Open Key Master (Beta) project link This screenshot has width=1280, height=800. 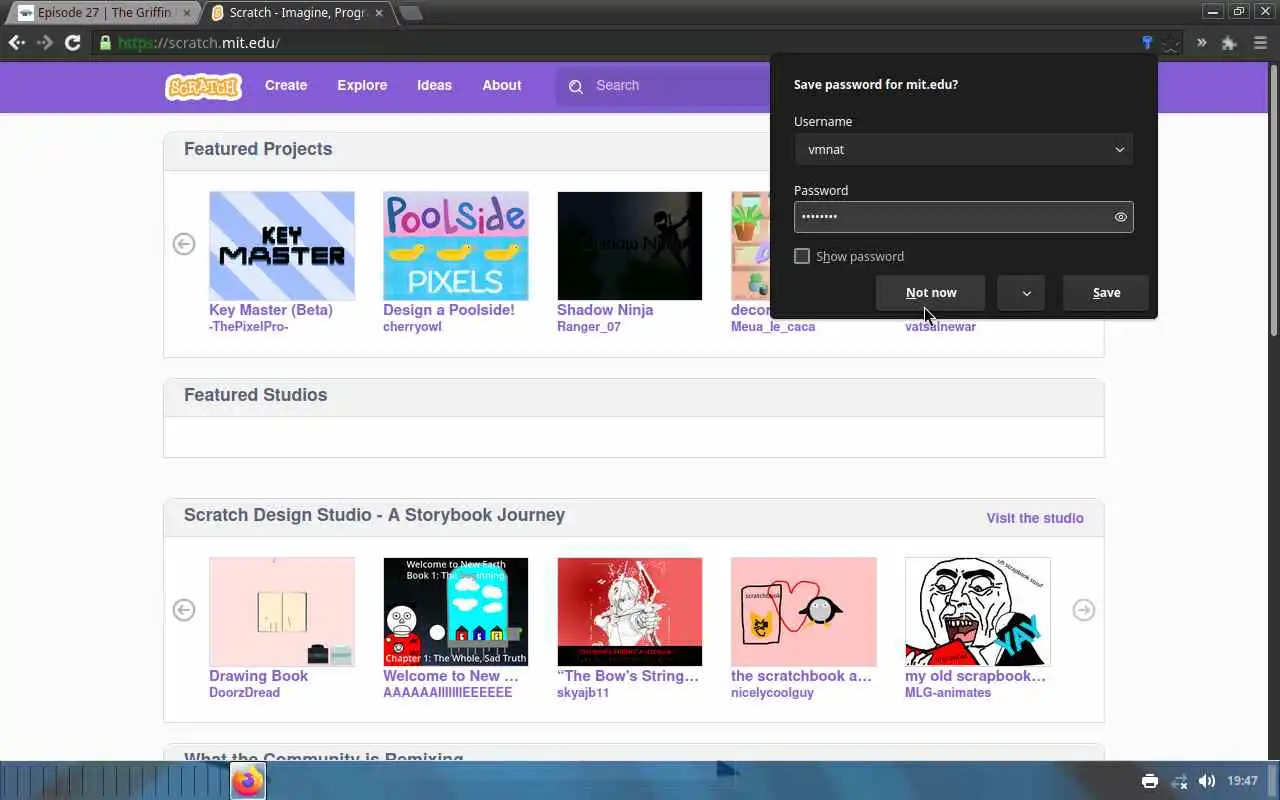coord(271,310)
